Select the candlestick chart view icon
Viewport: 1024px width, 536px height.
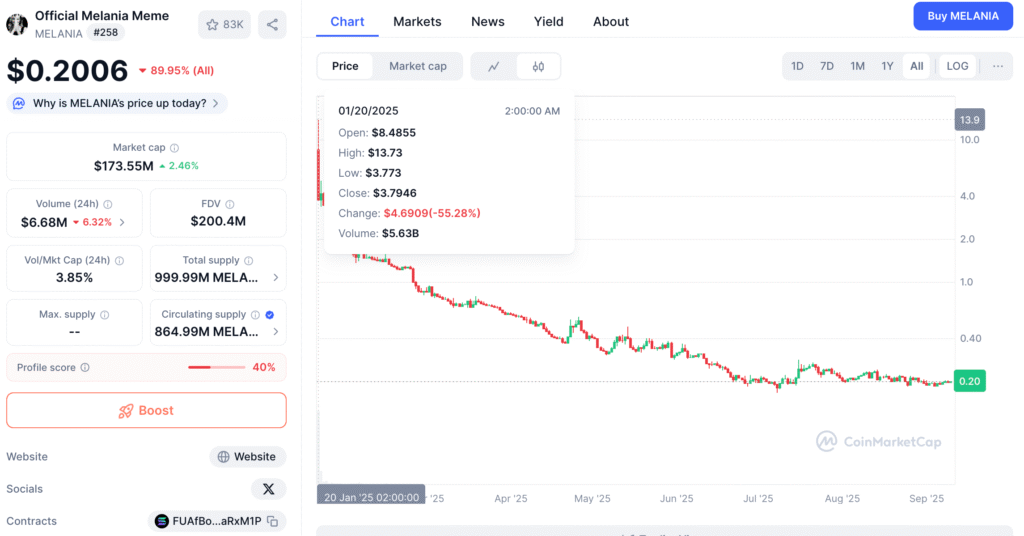[x=538, y=66]
